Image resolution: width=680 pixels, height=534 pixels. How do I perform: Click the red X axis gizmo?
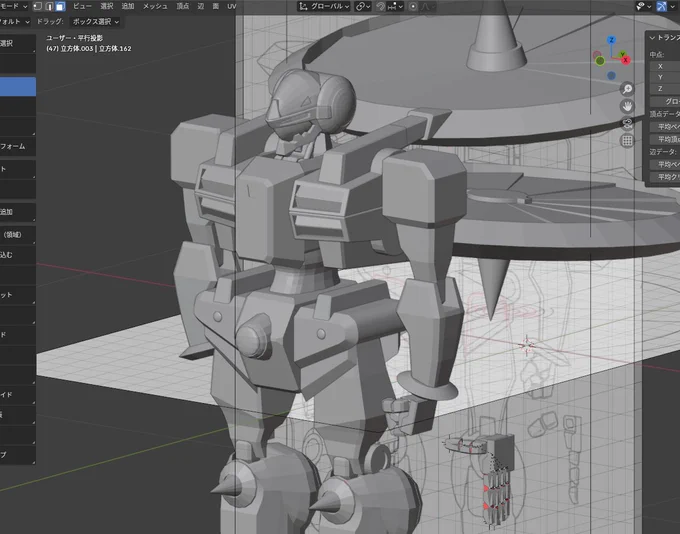(x=625, y=60)
